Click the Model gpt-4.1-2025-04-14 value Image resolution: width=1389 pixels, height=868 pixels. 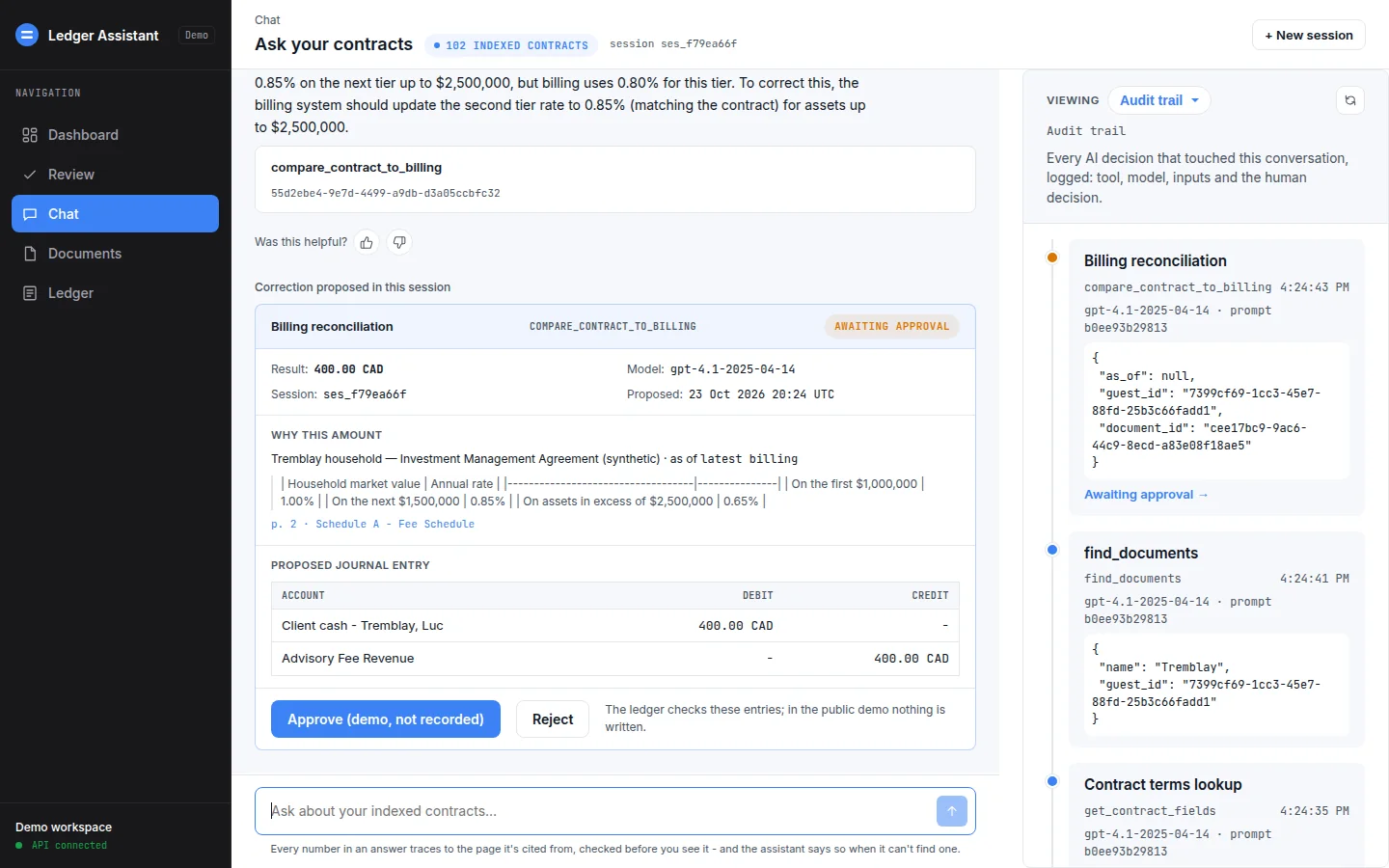733,369
